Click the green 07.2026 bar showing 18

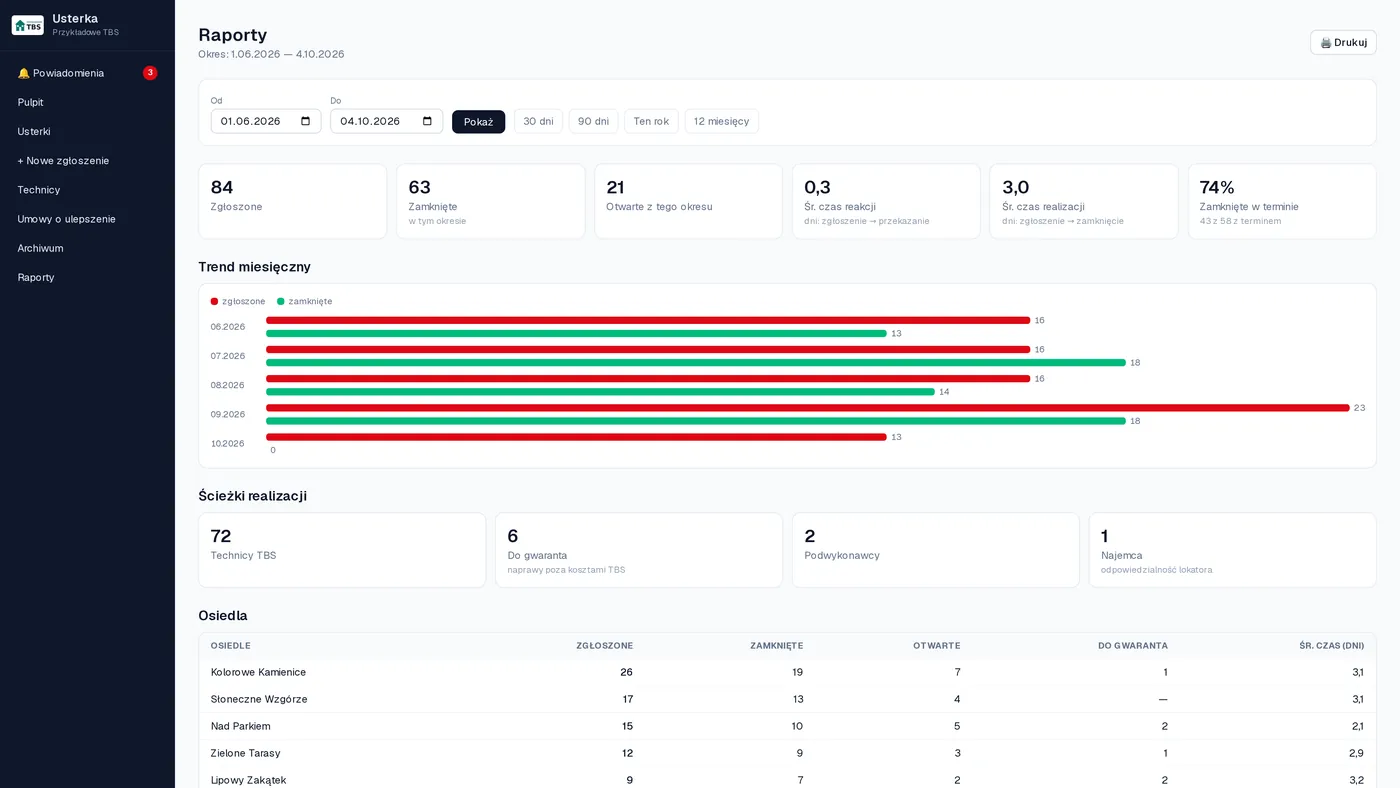click(x=696, y=363)
